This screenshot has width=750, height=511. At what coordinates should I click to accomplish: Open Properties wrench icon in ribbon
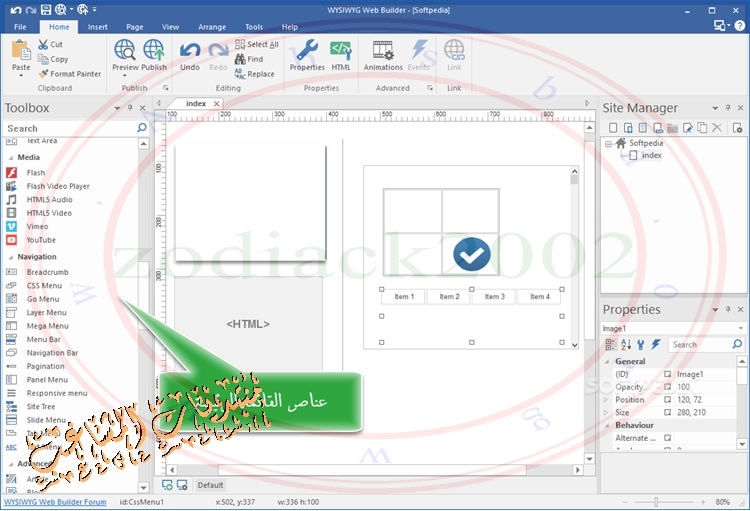tap(307, 50)
